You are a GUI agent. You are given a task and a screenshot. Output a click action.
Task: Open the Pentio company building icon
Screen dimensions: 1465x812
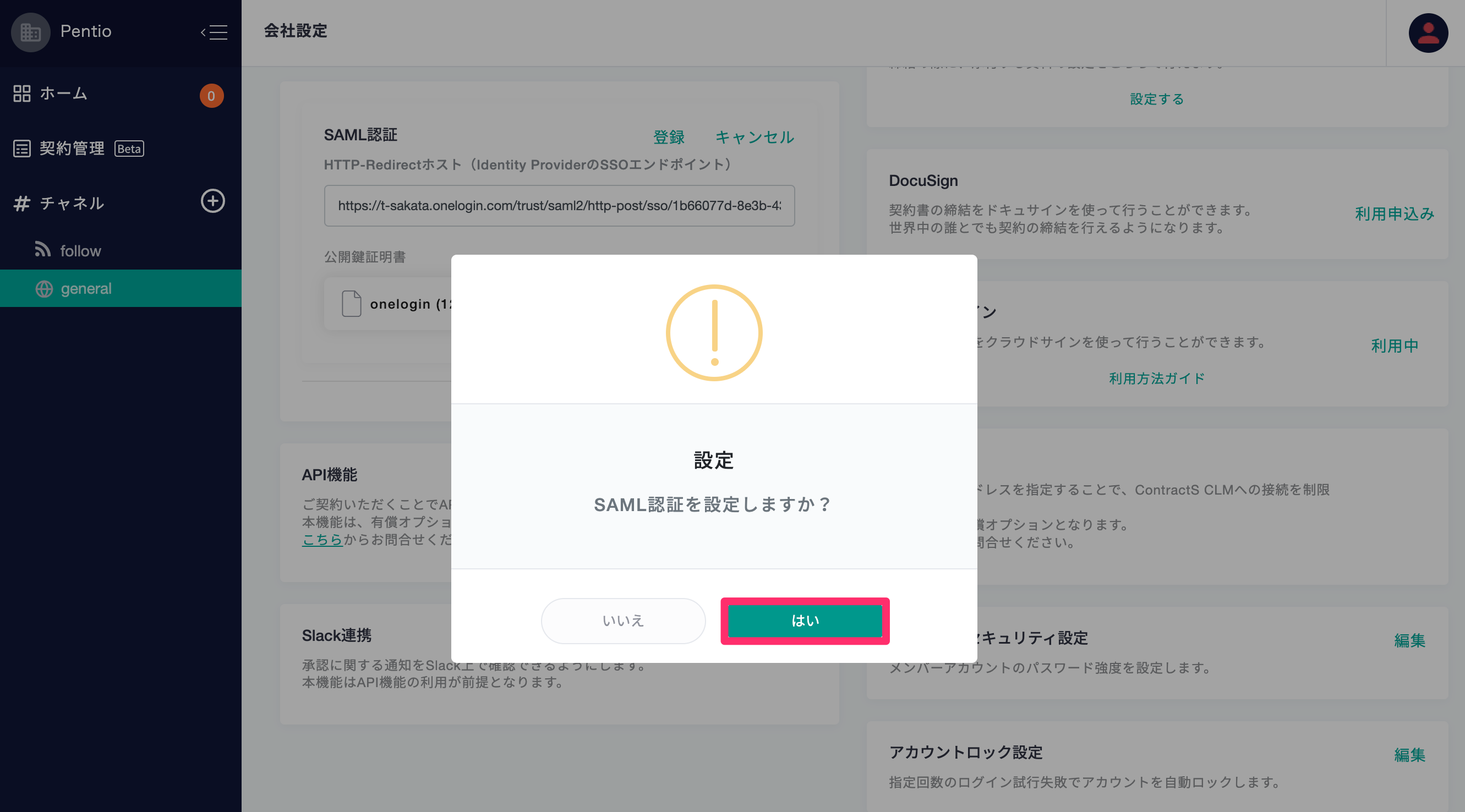[31, 32]
